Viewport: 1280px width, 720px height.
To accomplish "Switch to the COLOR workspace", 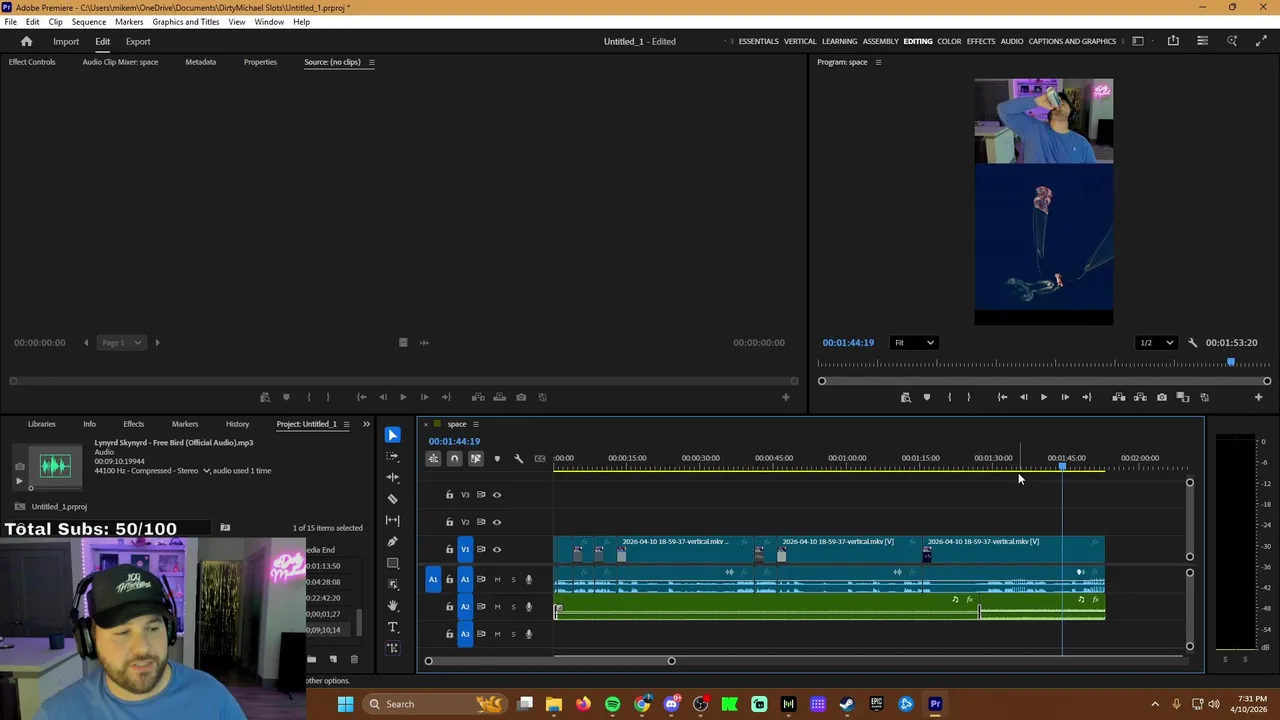I will (949, 41).
